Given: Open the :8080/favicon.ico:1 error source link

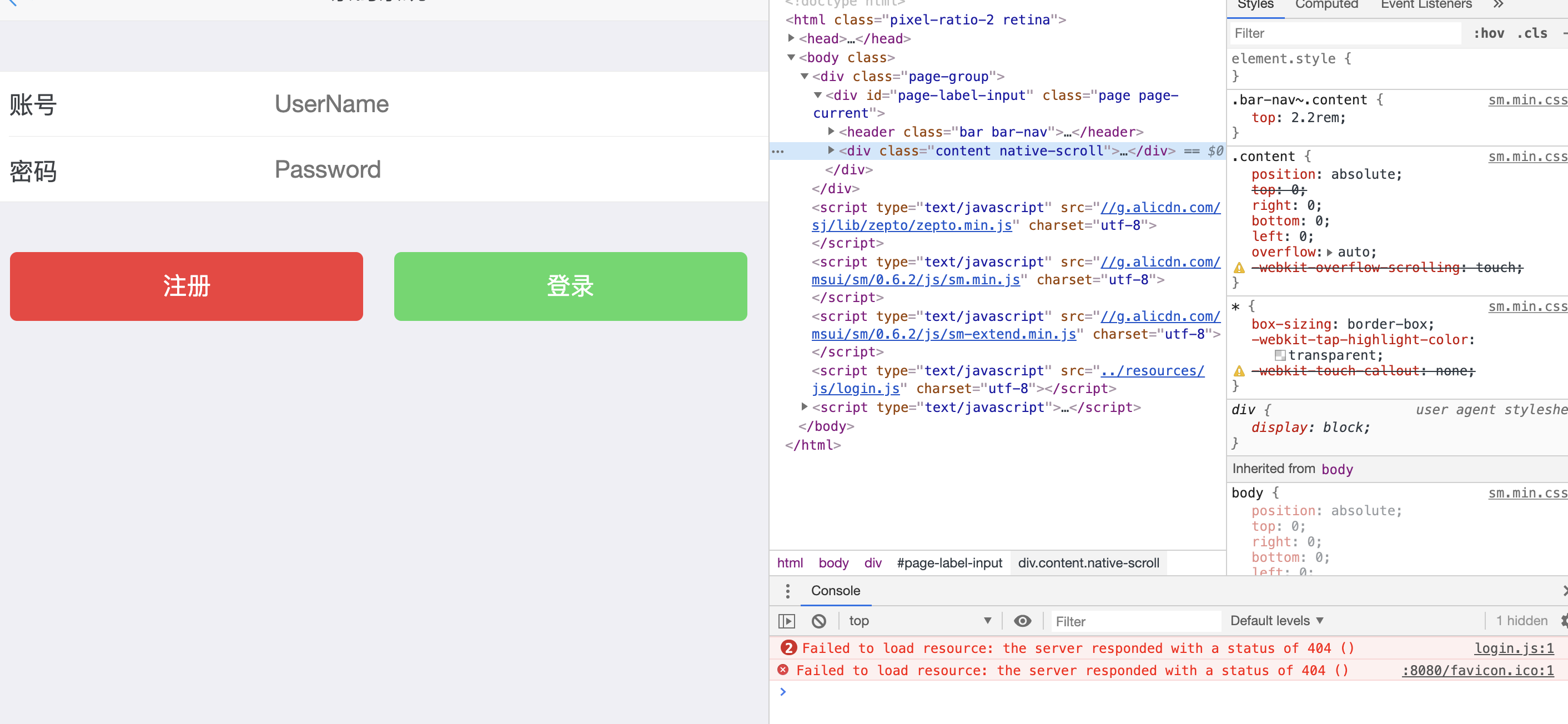Looking at the screenshot, I should point(1478,670).
